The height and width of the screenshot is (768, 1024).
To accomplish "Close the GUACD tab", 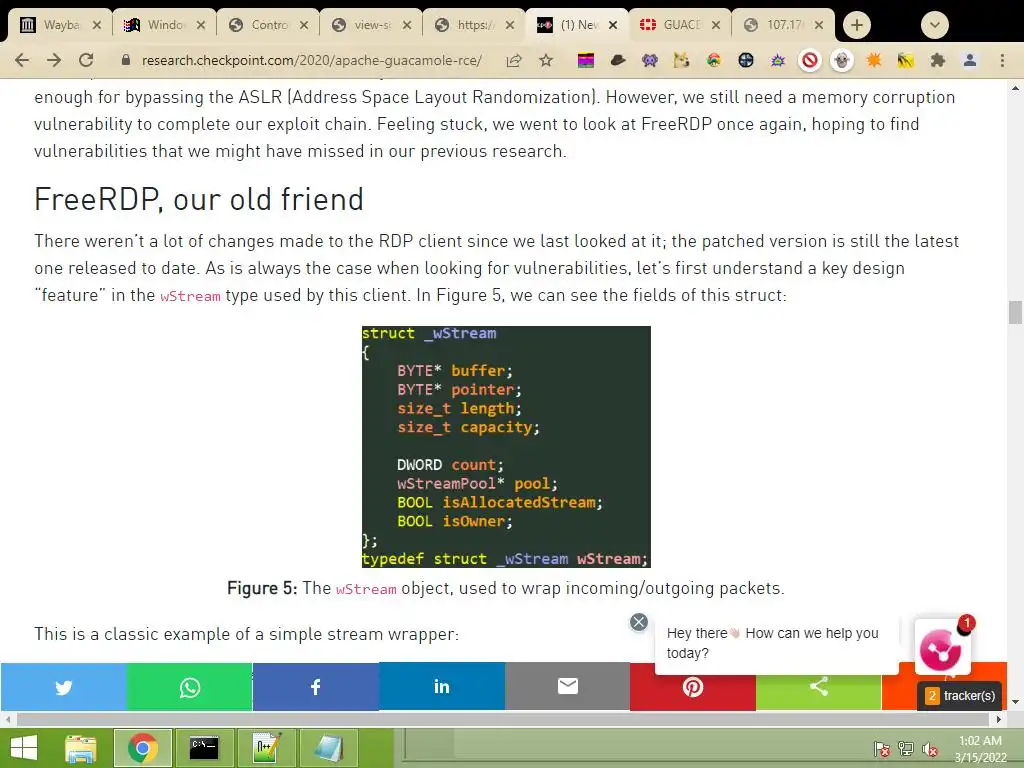I will (x=716, y=25).
